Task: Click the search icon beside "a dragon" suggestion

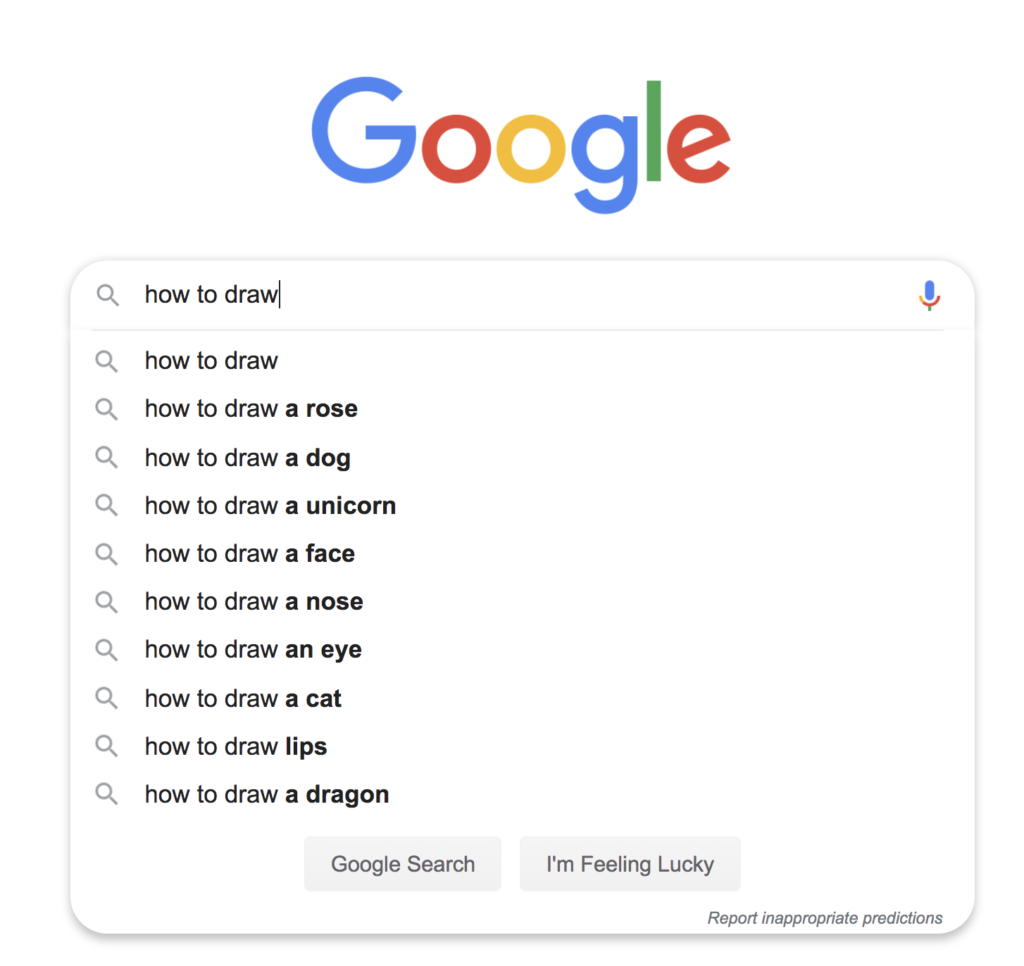Action: coord(107,795)
